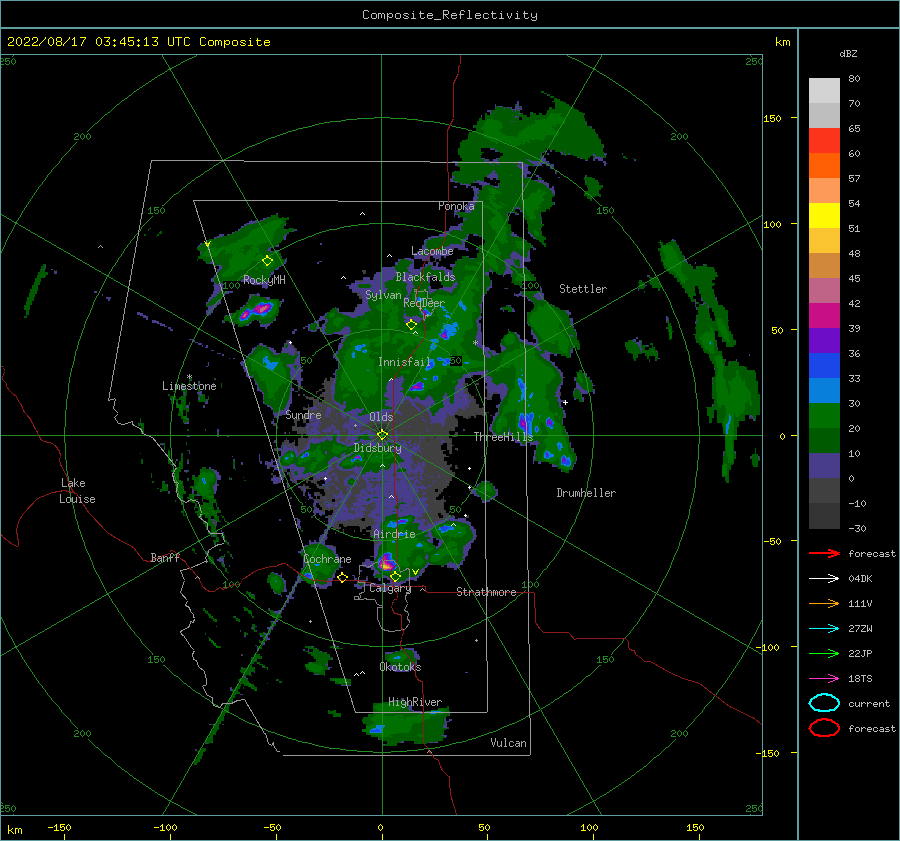The height and width of the screenshot is (841, 900).
Task: Click the current legend label
Action: (x=869, y=704)
